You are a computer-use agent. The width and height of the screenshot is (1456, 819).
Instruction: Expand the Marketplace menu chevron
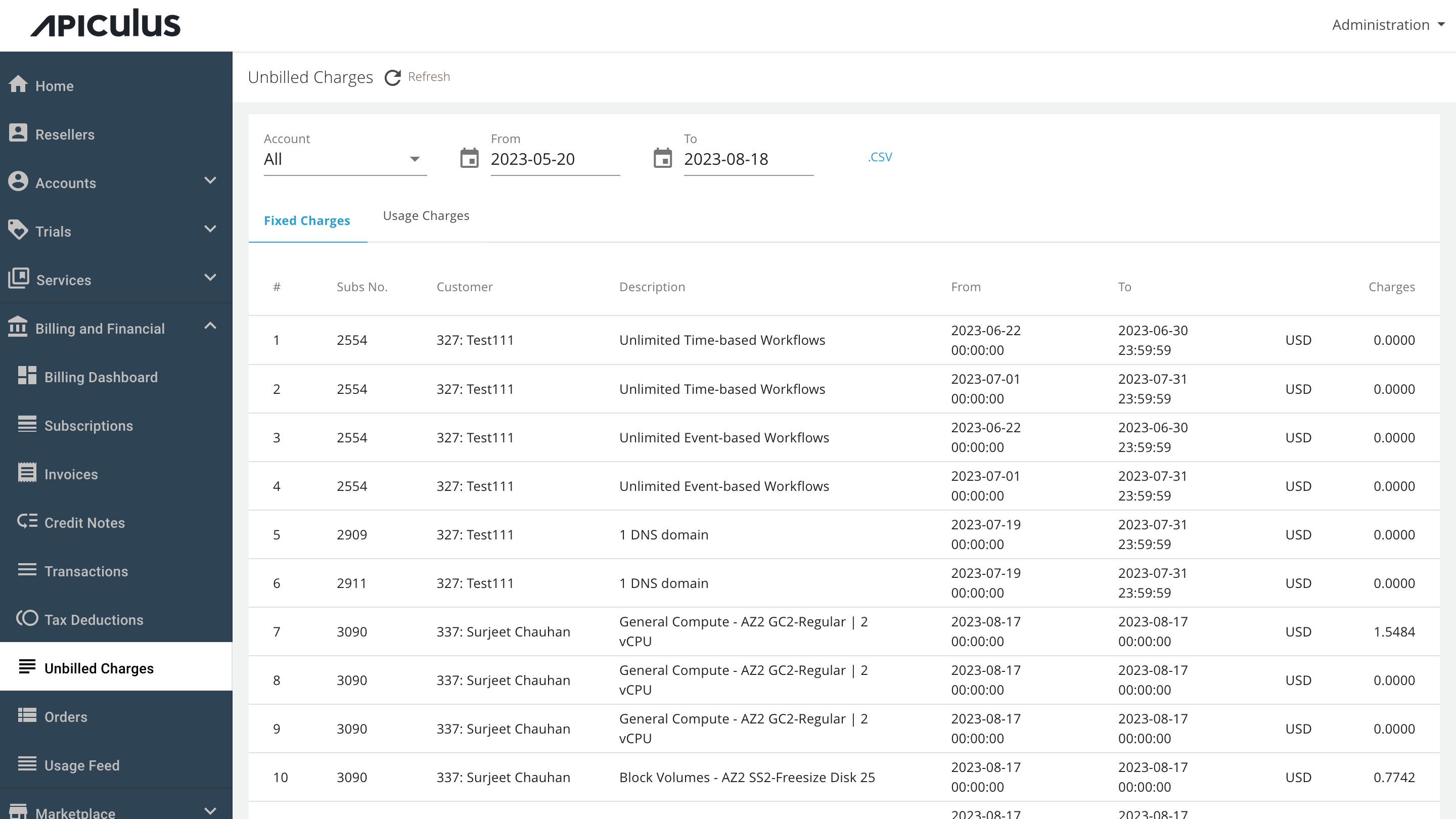210,811
